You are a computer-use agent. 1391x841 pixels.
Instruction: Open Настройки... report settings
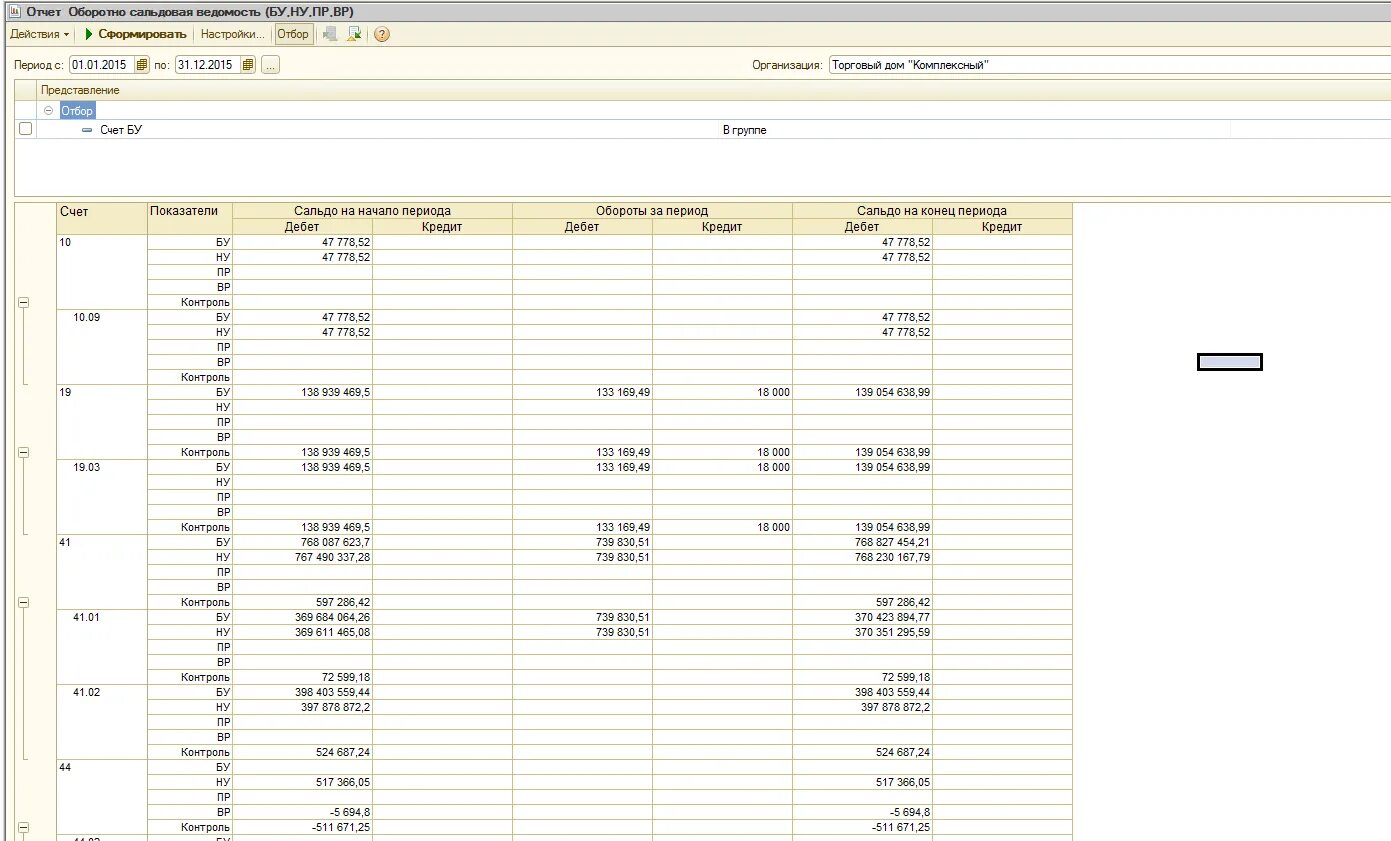coord(233,34)
